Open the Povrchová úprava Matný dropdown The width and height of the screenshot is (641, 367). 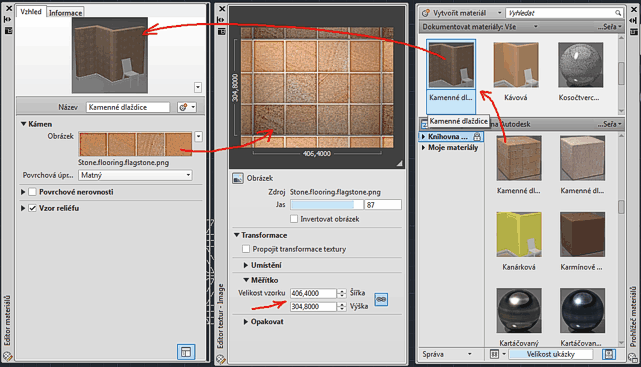[135, 175]
